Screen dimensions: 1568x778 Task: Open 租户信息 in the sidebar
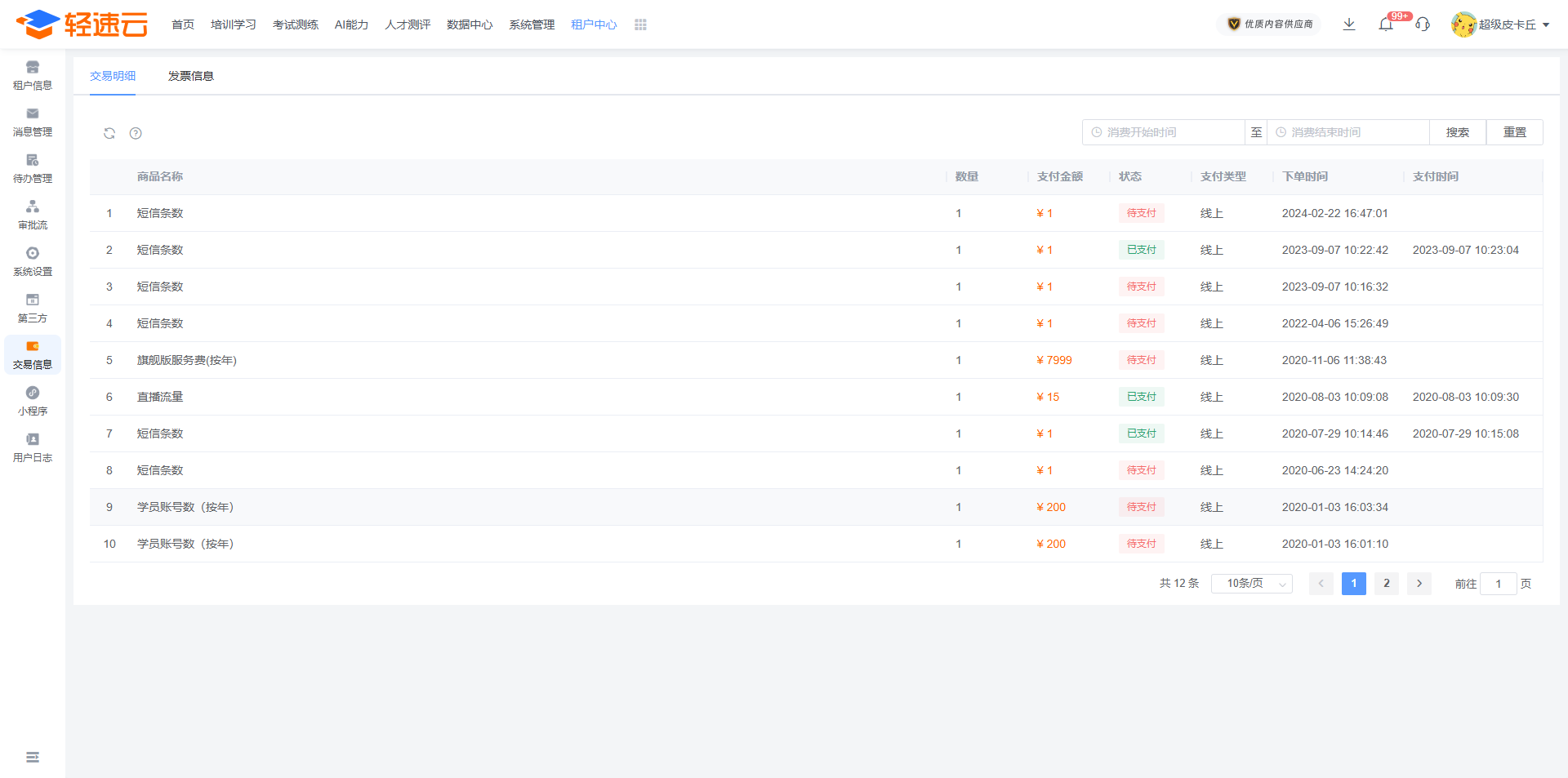33,75
